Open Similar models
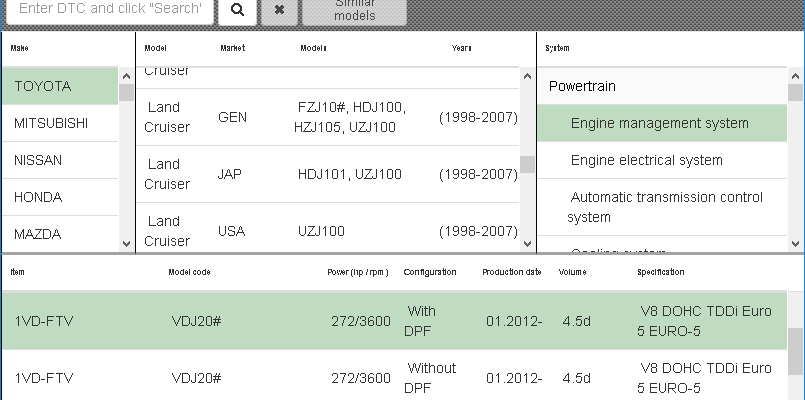 (x=354, y=10)
